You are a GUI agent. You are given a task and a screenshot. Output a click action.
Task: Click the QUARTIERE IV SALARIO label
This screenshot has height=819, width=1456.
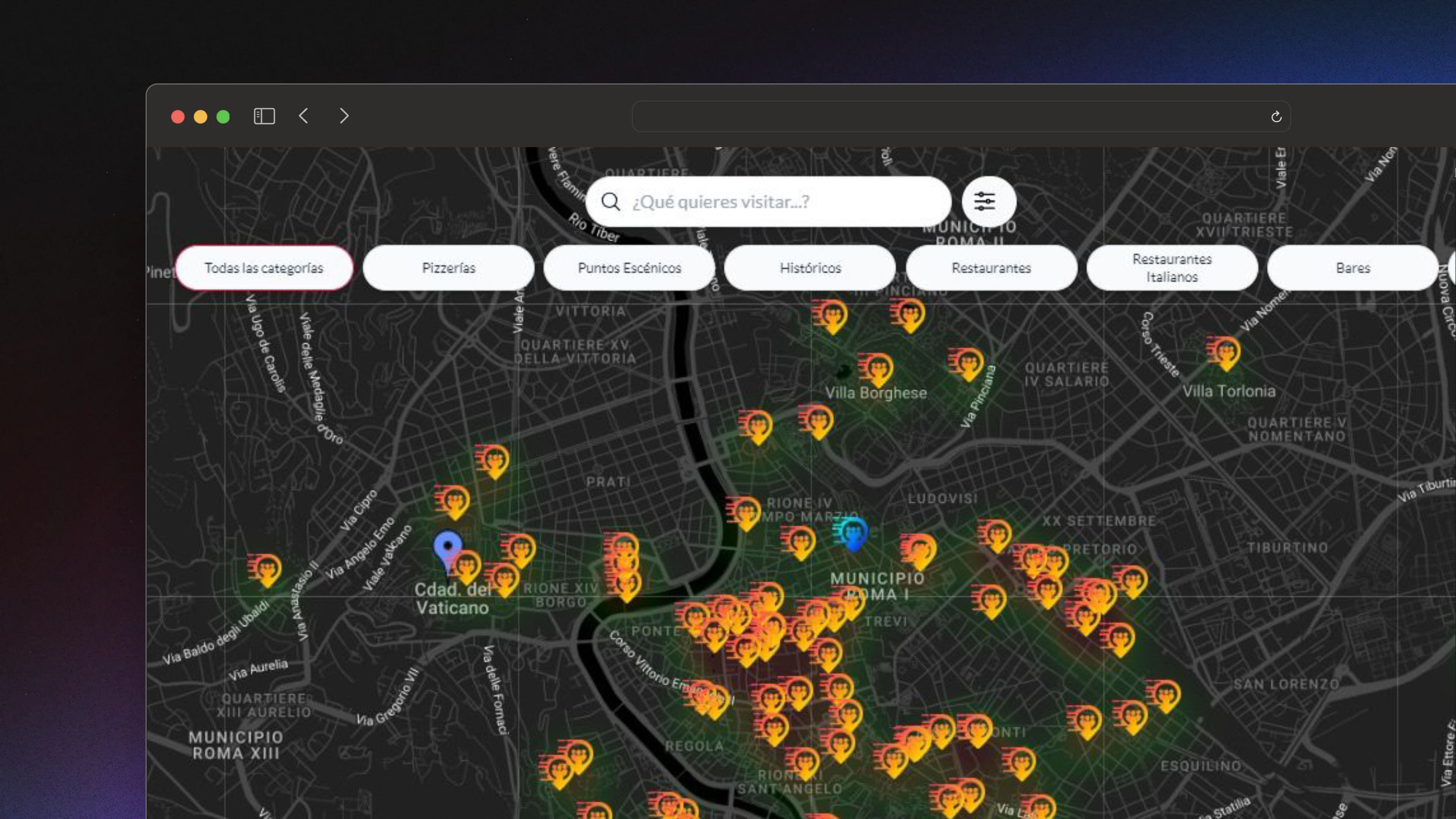click(1067, 375)
